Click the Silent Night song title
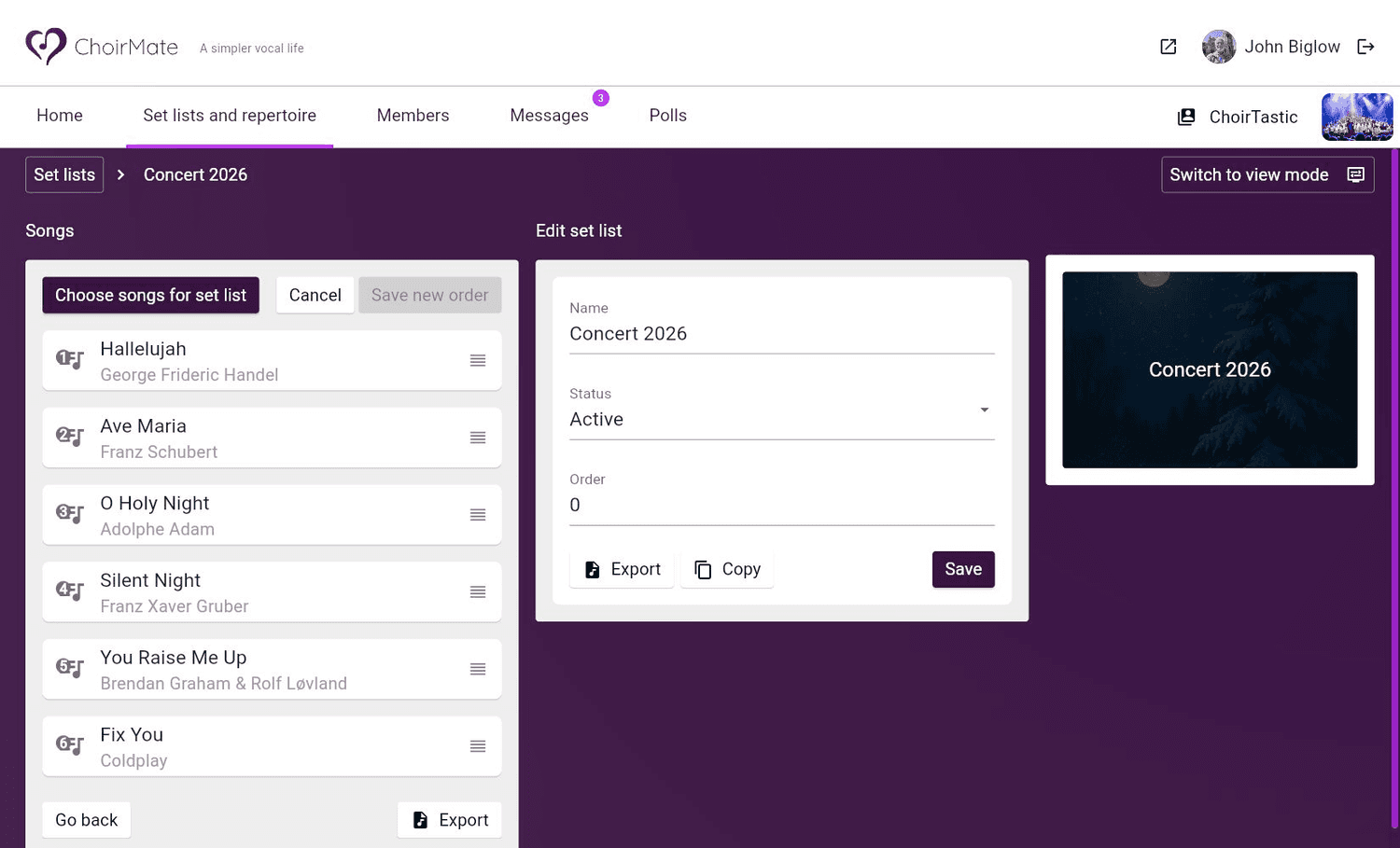1400x848 pixels. [x=150, y=580]
